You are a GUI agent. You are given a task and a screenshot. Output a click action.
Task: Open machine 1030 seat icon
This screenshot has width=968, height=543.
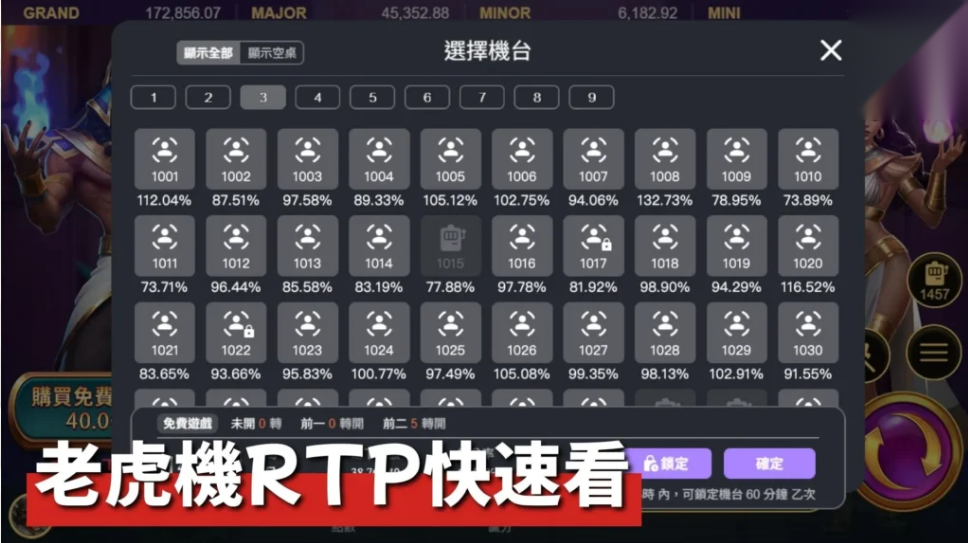(x=808, y=332)
